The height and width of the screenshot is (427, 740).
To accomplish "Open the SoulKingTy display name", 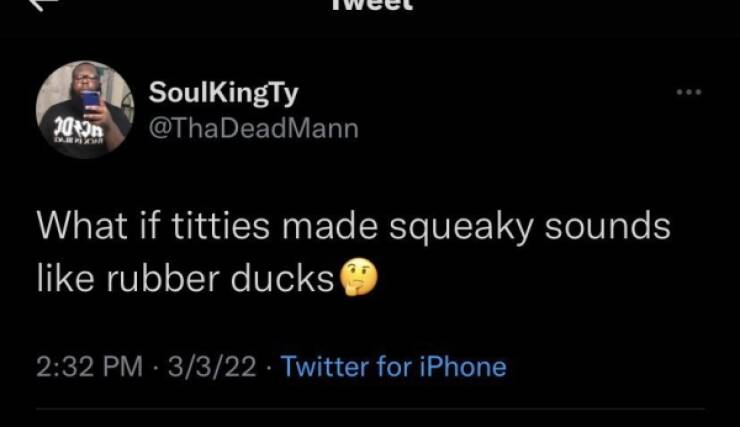I will (223, 93).
